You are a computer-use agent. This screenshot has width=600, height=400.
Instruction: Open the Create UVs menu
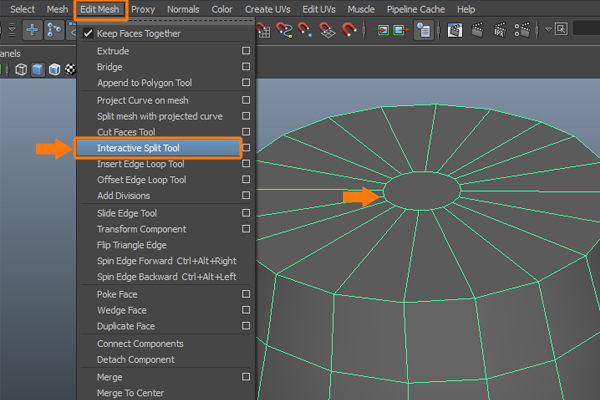[x=270, y=9]
